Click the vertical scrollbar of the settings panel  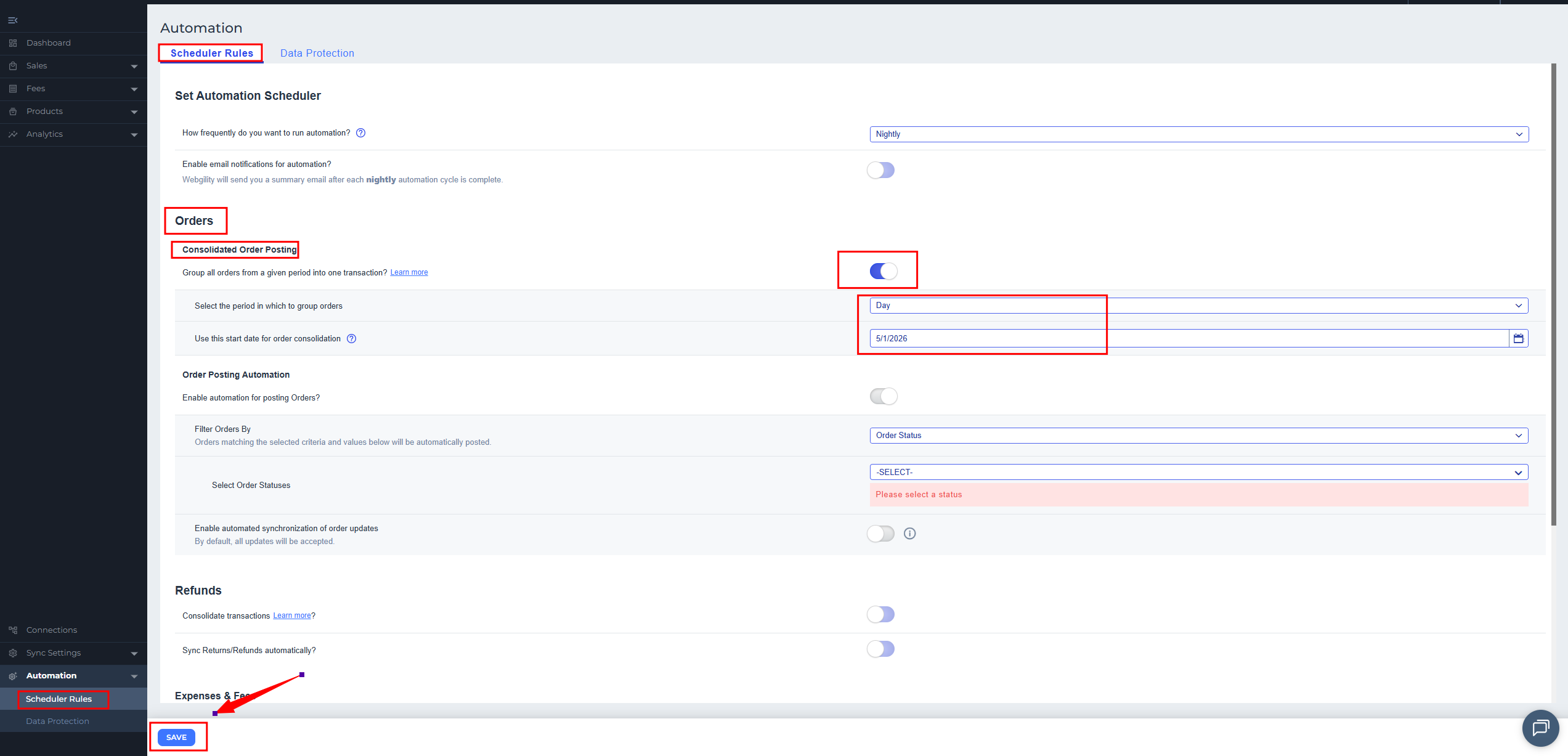click(x=1554, y=295)
